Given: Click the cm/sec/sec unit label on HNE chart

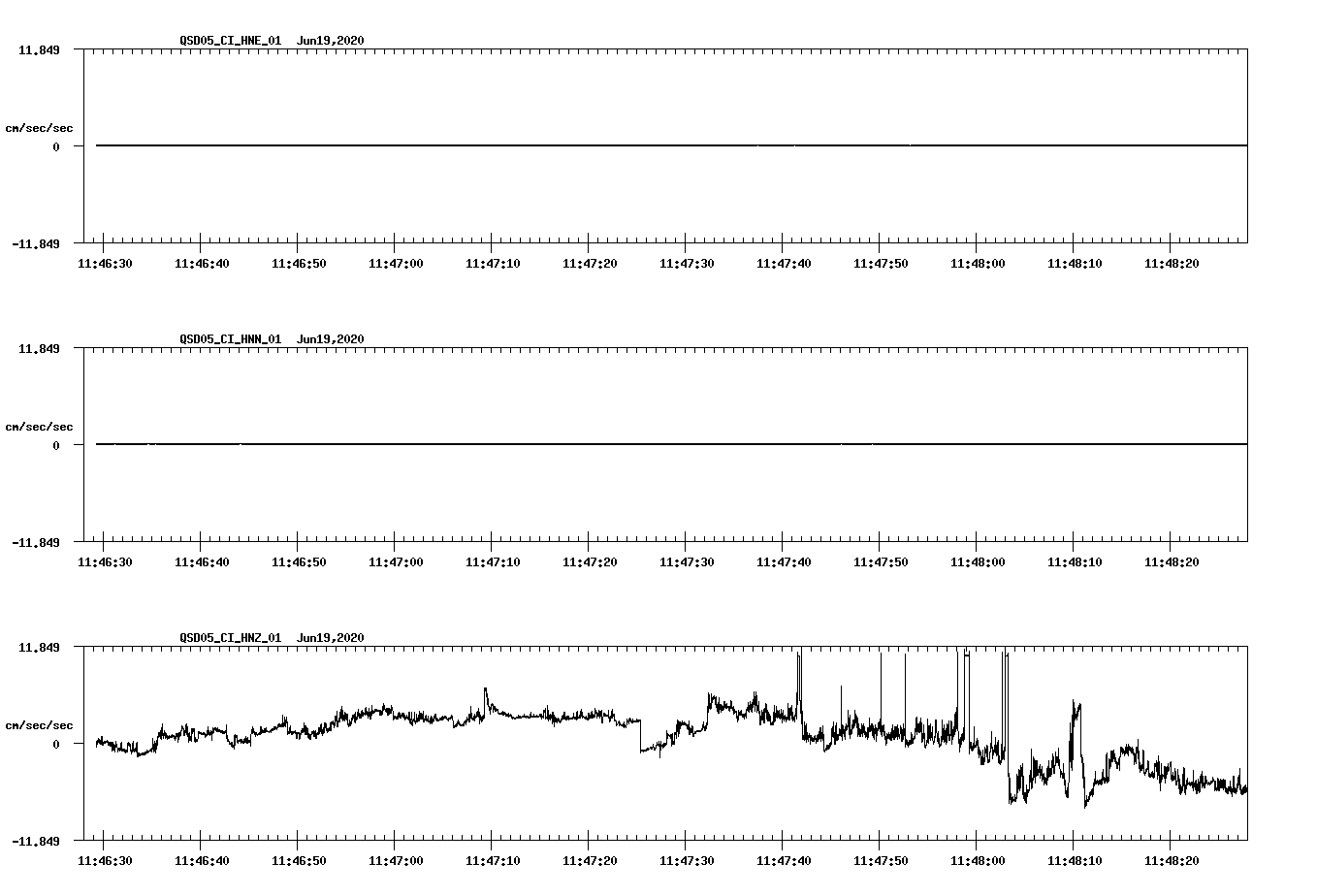Looking at the screenshot, I should 39,129.
